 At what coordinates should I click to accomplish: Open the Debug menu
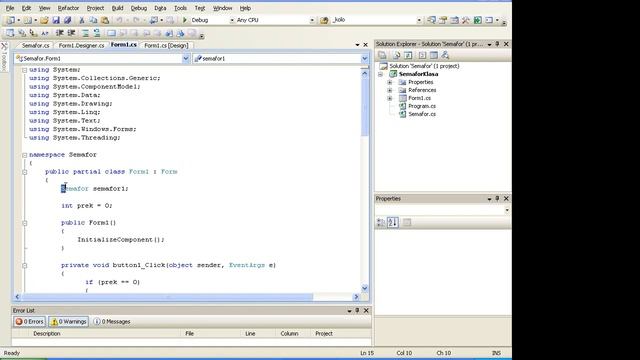[x=139, y=8]
